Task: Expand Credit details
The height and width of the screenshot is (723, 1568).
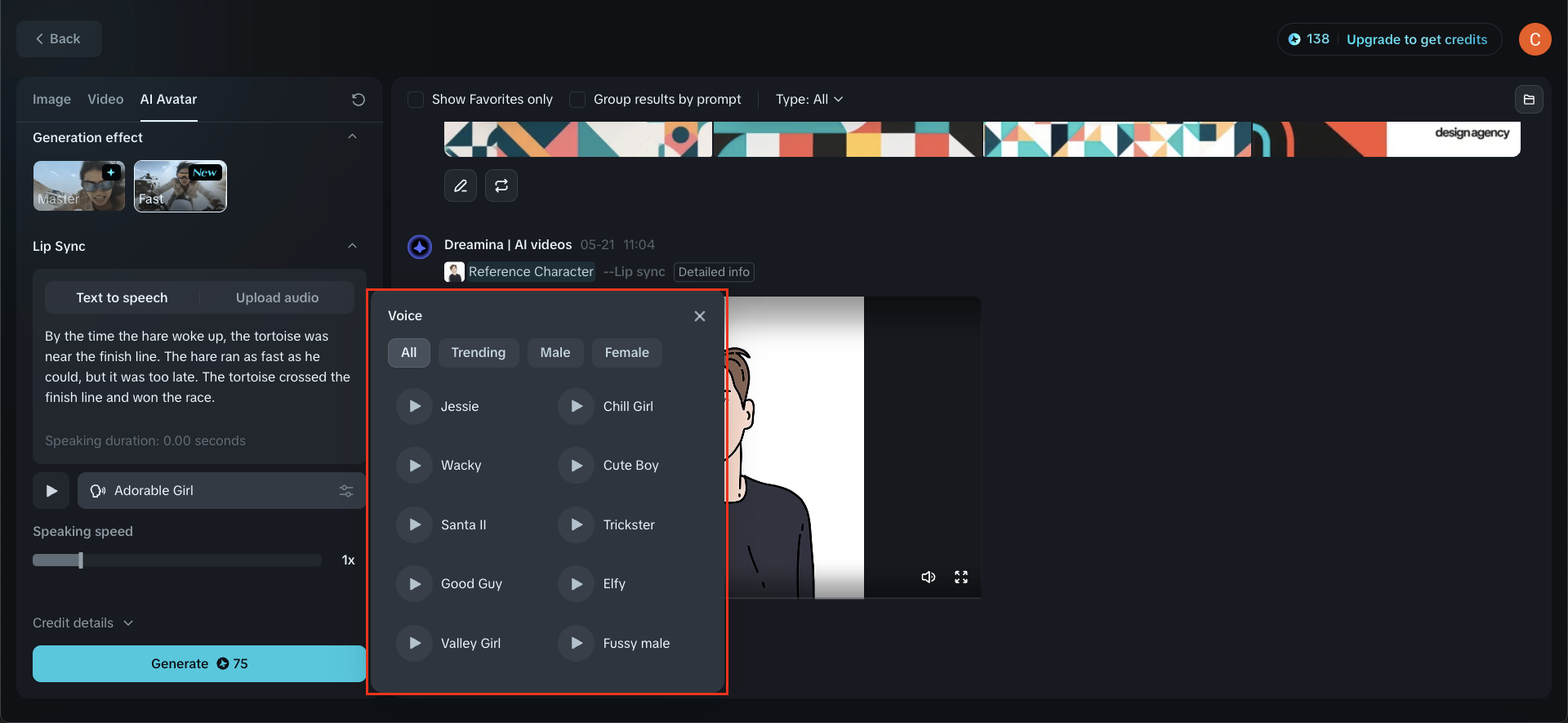Action: click(x=82, y=623)
